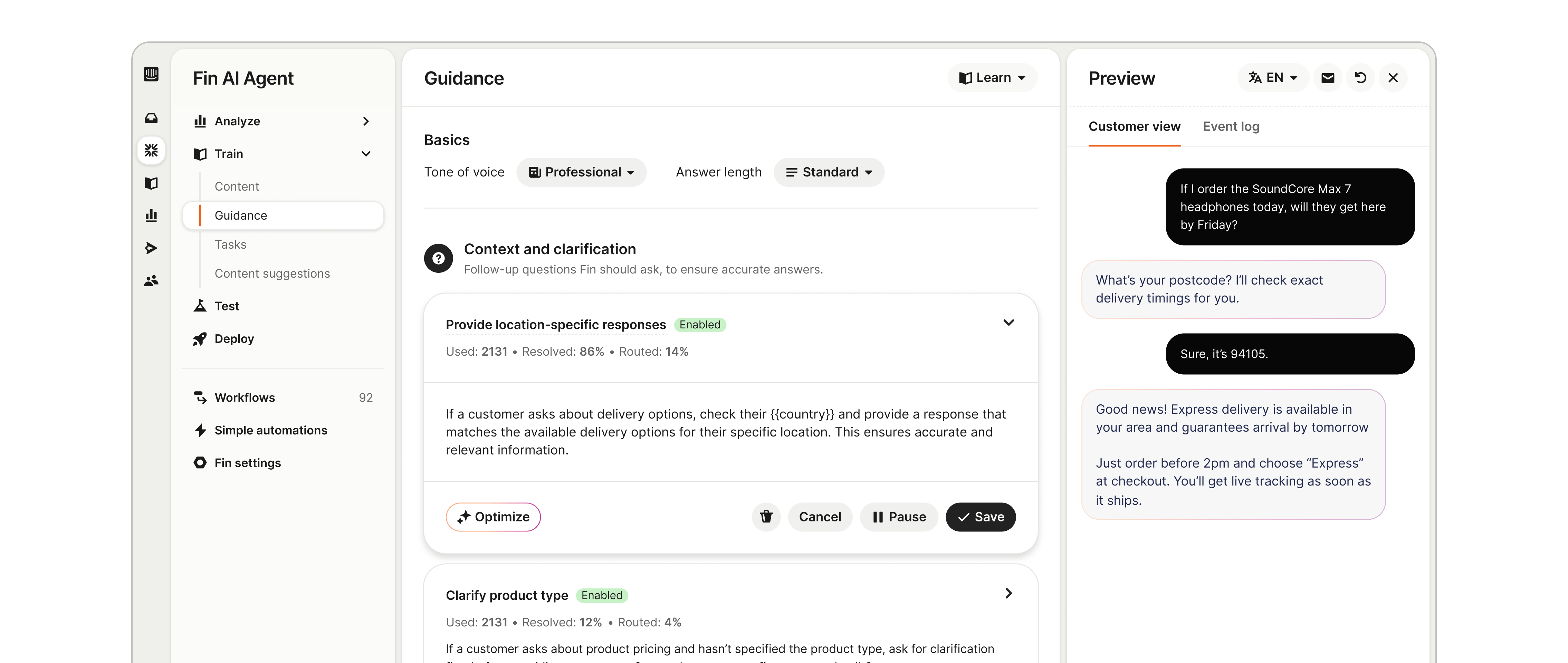
Task: Open Reports bar chart rail icon
Action: (151, 215)
